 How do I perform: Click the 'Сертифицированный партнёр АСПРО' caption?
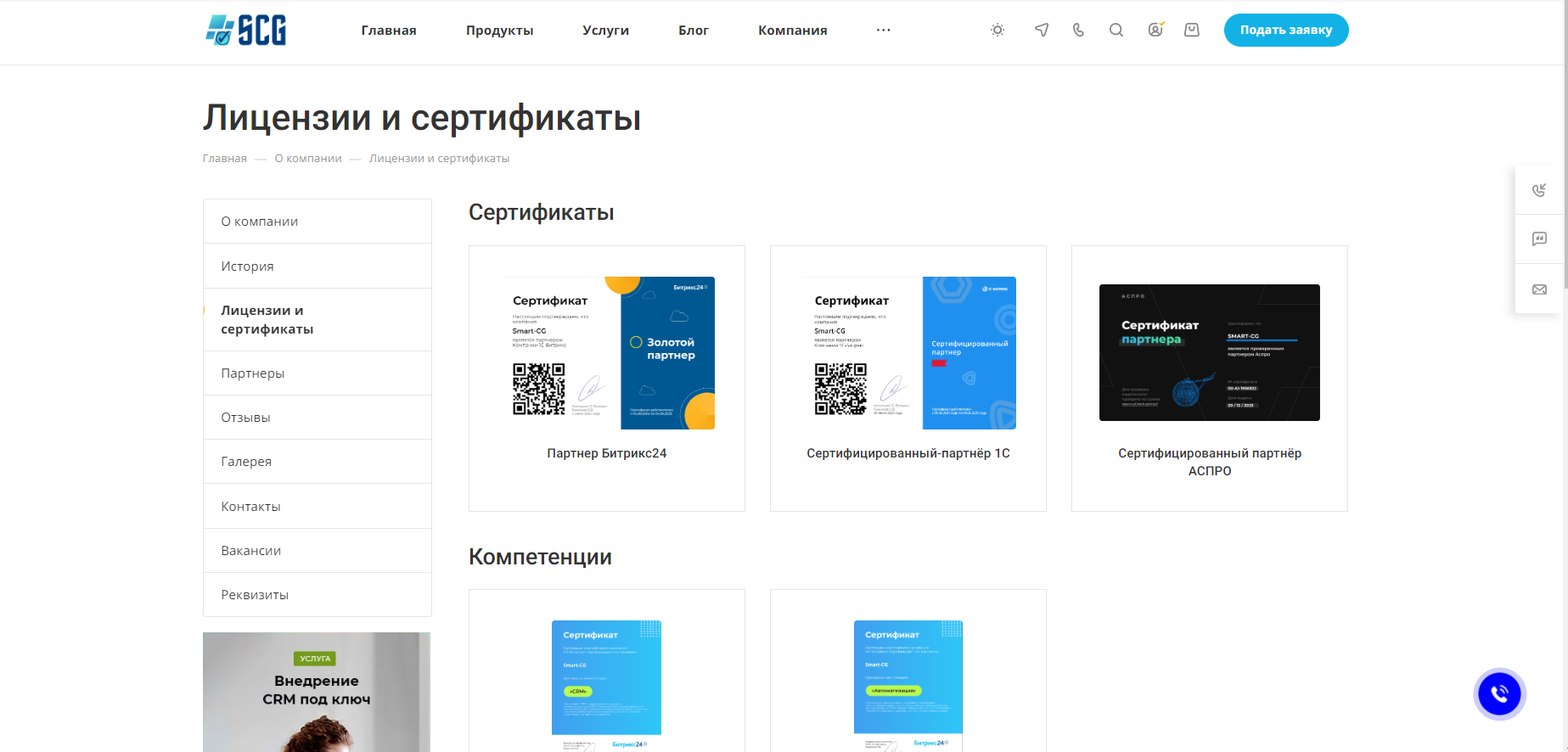point(1210,462)
